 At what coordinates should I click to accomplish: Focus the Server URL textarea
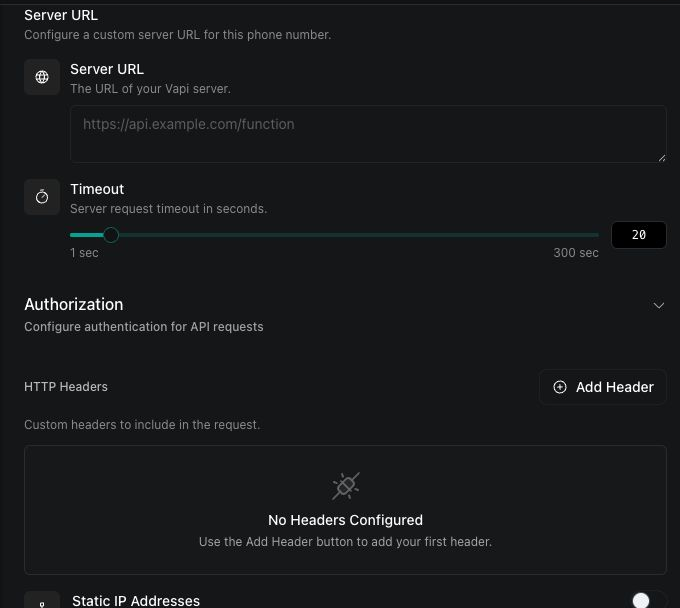click(368, 134)
